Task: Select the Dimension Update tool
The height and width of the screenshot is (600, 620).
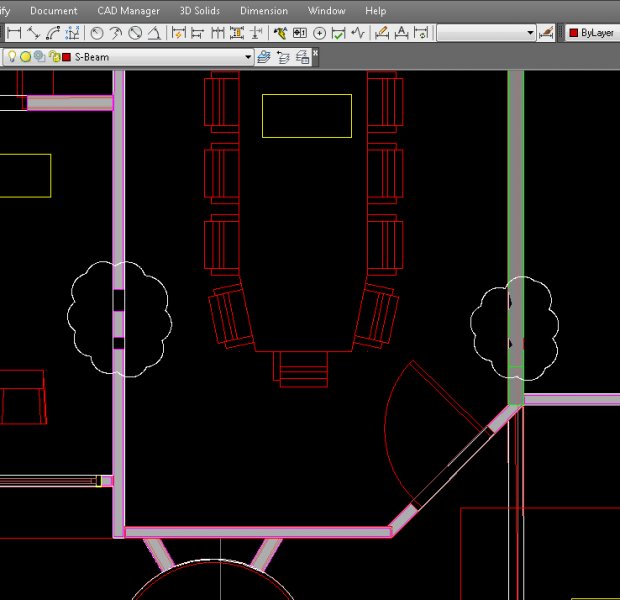Action: pyautogui.click(x=421, y=33)
